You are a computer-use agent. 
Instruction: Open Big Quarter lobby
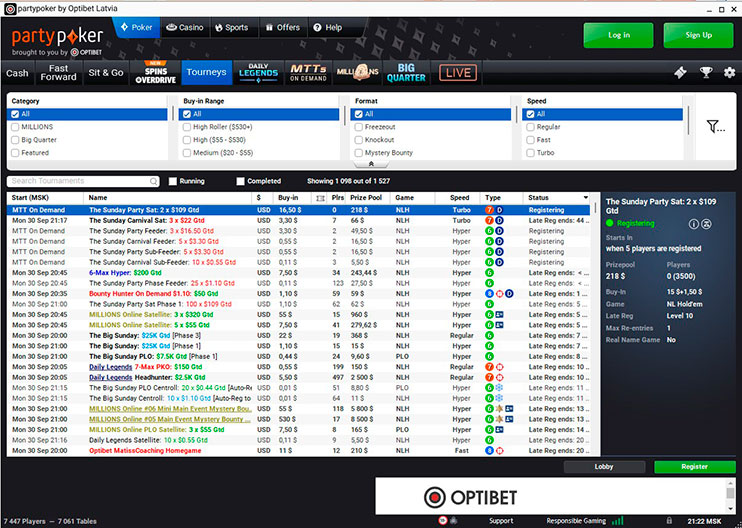click(406, 72)
